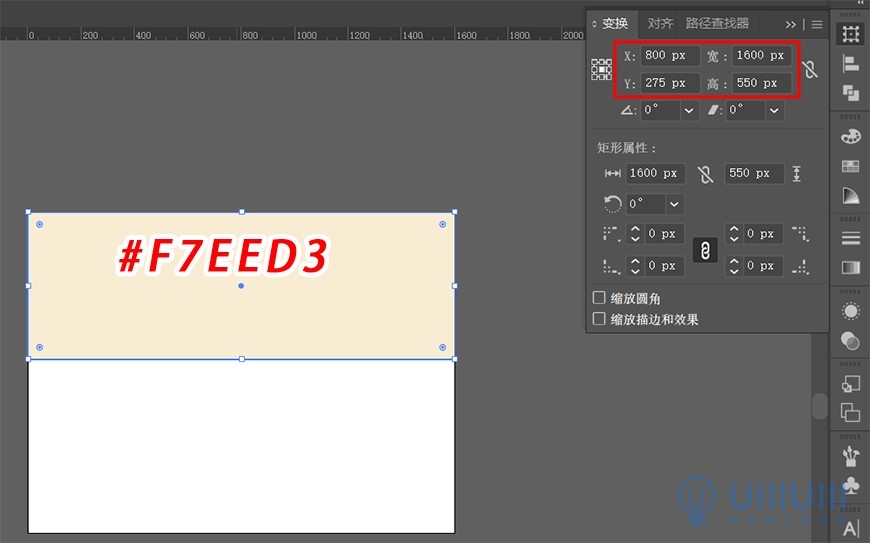Expand hidden panel tabs with double chevron
This screenshot has height=543, width=870.
pyautogui.click(x=791, y=24)
